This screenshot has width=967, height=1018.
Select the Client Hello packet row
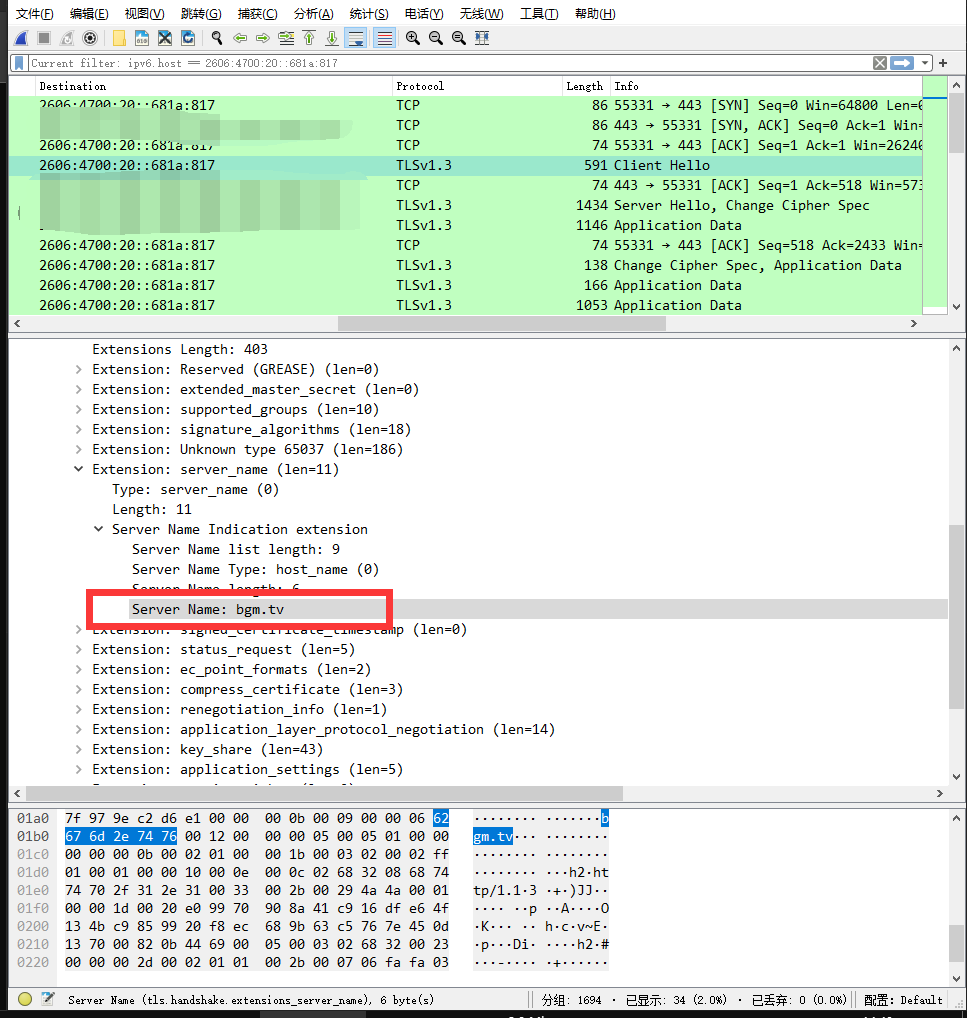coord(300,165)
